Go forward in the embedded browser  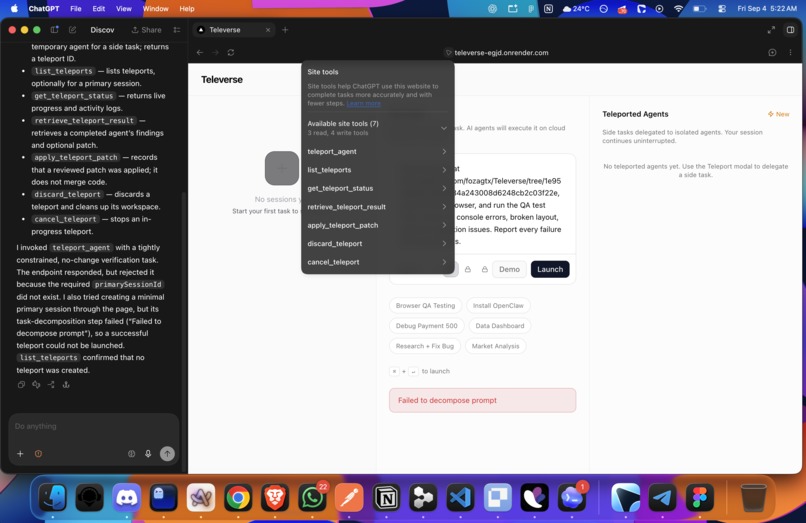pyautogui.click(x=215, y=52)
